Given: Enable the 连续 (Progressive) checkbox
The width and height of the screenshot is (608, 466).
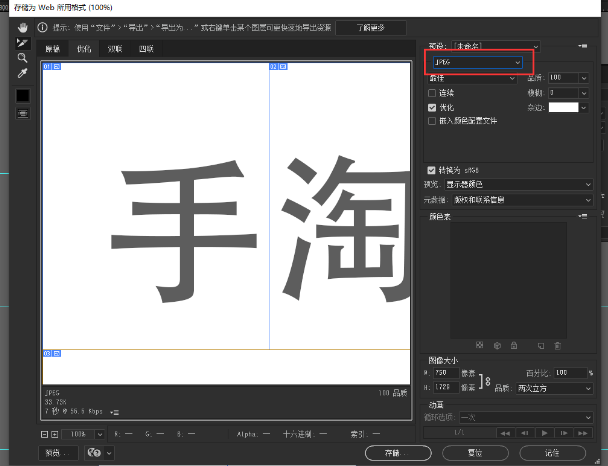Looking at the screenshot, I should [x=432, y=92].
